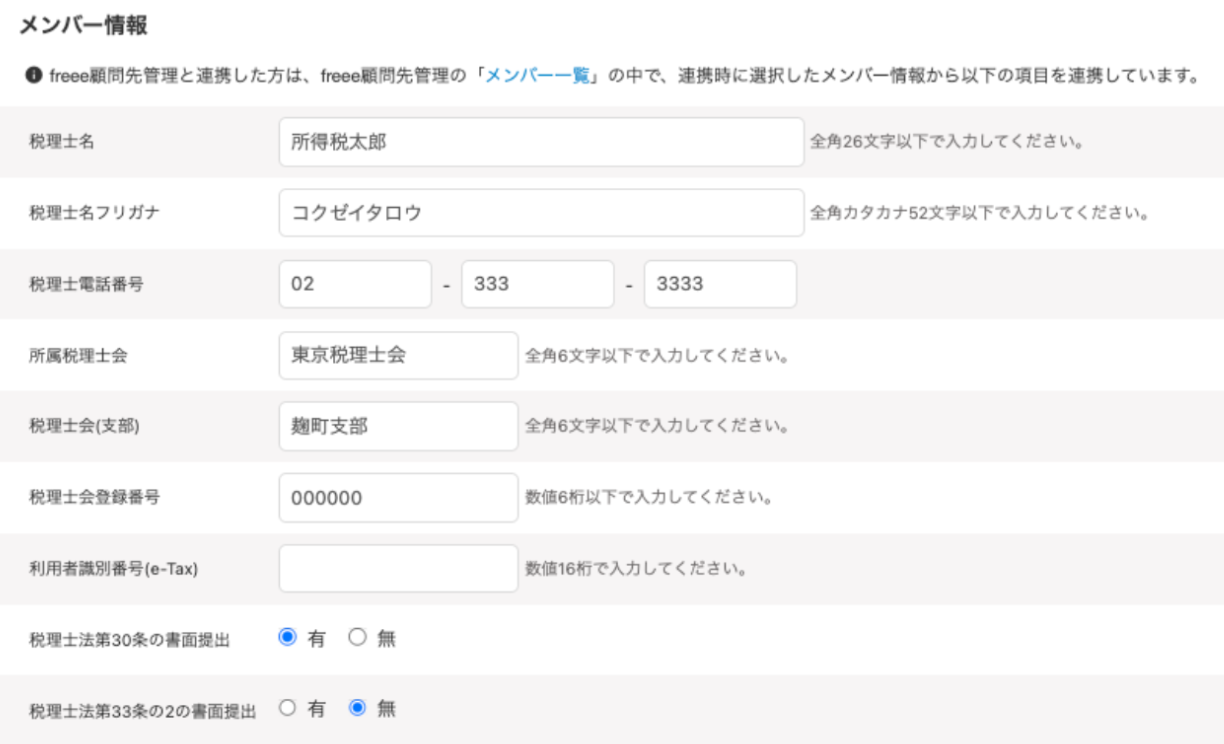Click the 税理士名 input containing 所得税太郎
Image resolution: width=1224 pixels, height=744 pixels.
[540, 142]
